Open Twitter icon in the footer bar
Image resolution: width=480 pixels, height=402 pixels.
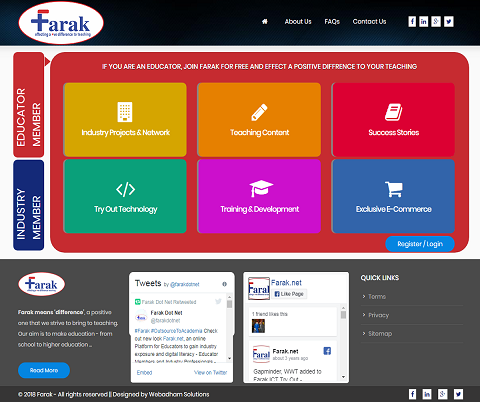[458, 394]
